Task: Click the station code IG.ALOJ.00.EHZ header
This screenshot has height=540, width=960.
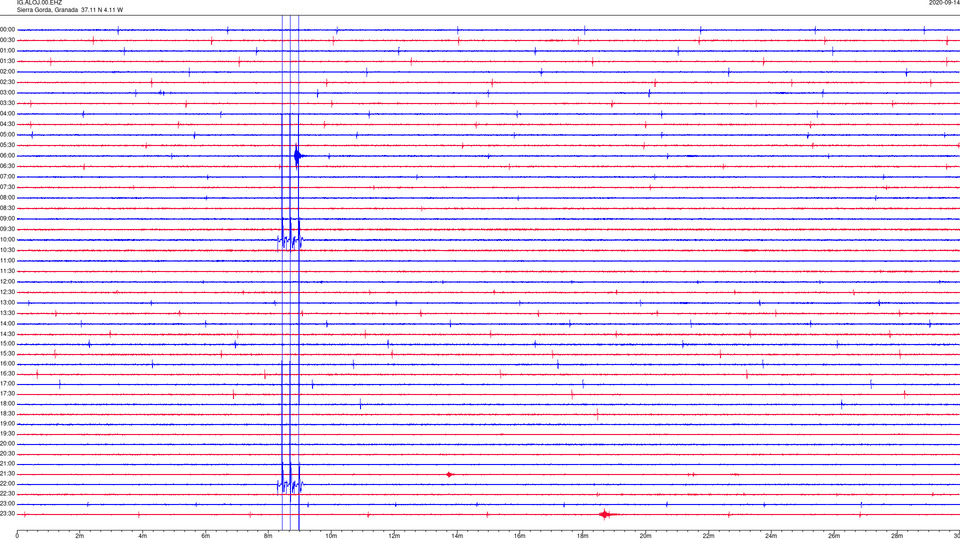Action: tap(39, 2)
